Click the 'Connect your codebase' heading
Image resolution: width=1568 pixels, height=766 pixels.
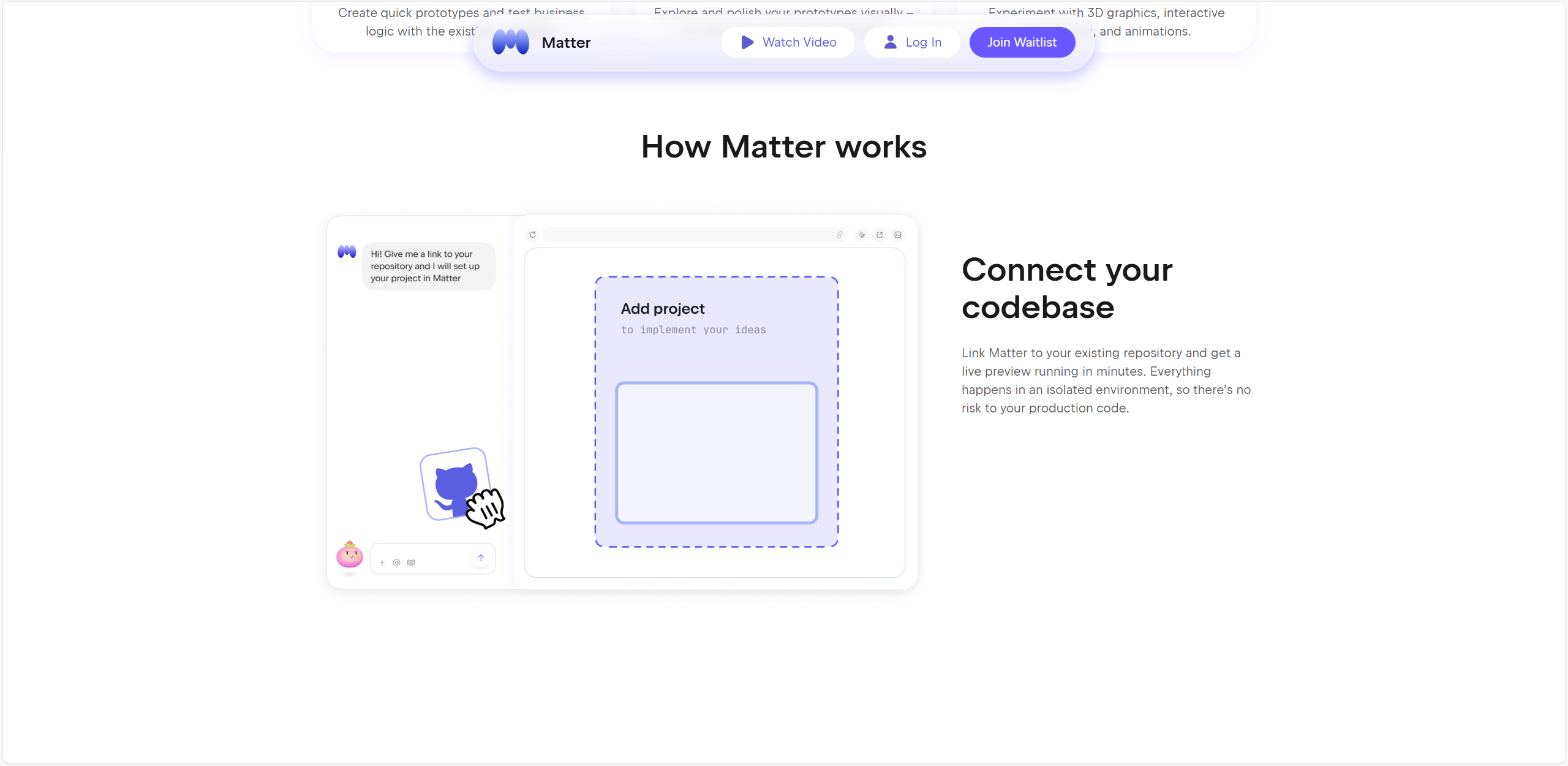coord(1067,288)
